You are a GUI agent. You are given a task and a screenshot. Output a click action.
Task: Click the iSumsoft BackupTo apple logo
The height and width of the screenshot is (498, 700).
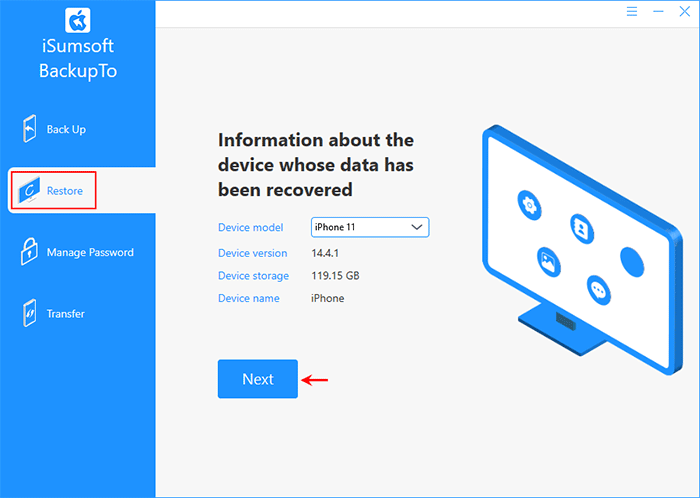click(78, 21)
